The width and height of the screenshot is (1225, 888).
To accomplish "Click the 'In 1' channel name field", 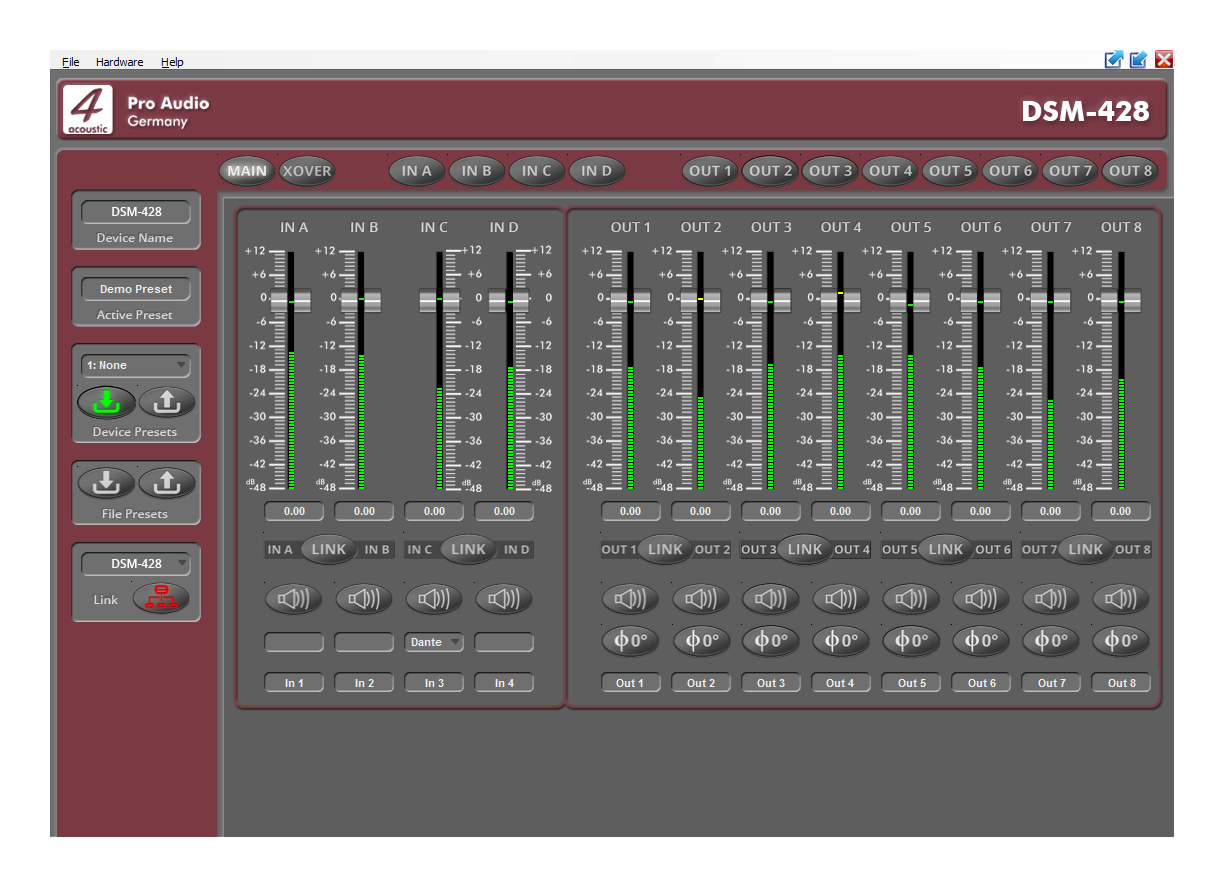I will coord(294,683).
